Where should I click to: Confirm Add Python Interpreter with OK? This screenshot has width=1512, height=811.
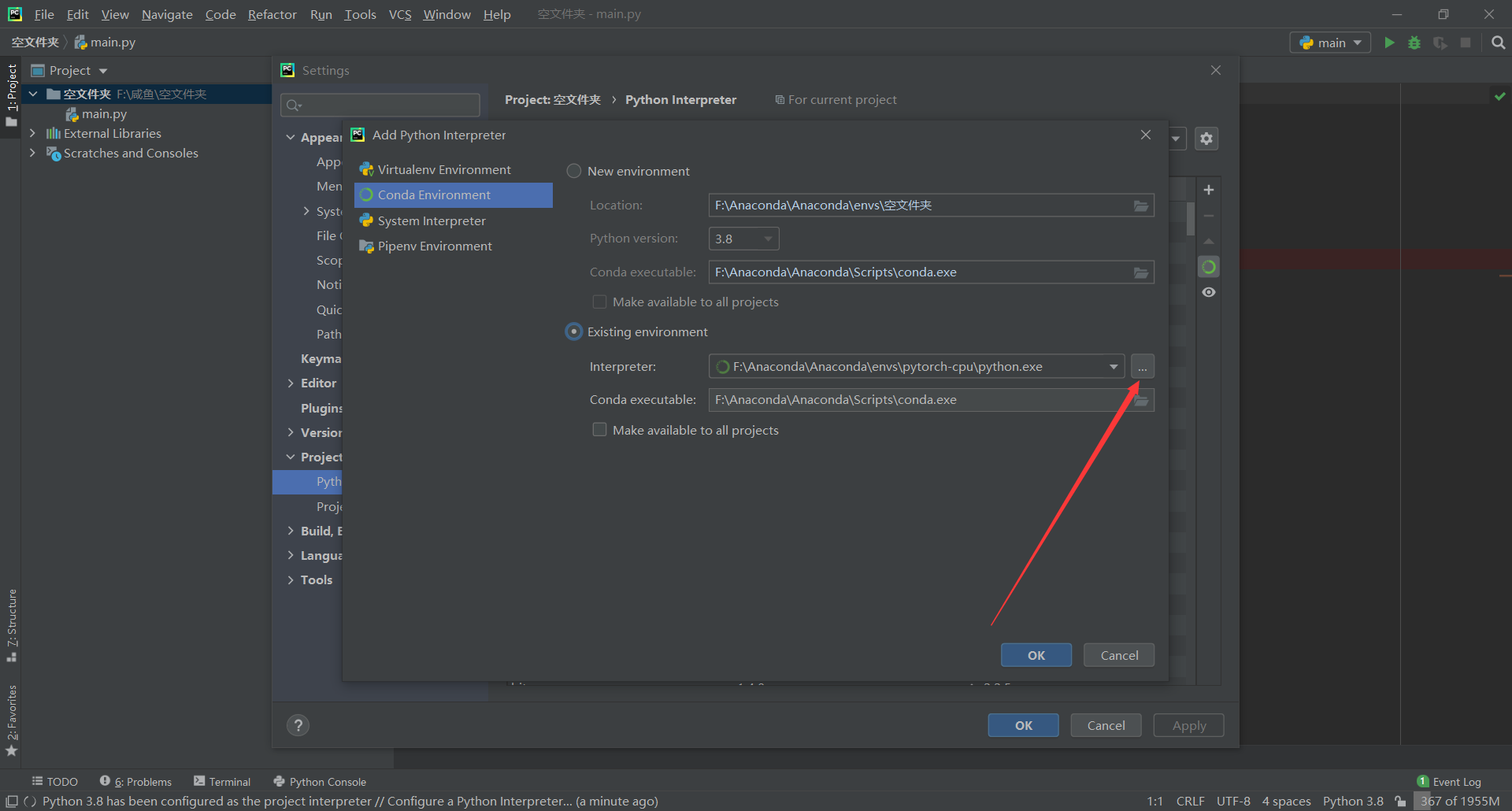[1036, 655]
